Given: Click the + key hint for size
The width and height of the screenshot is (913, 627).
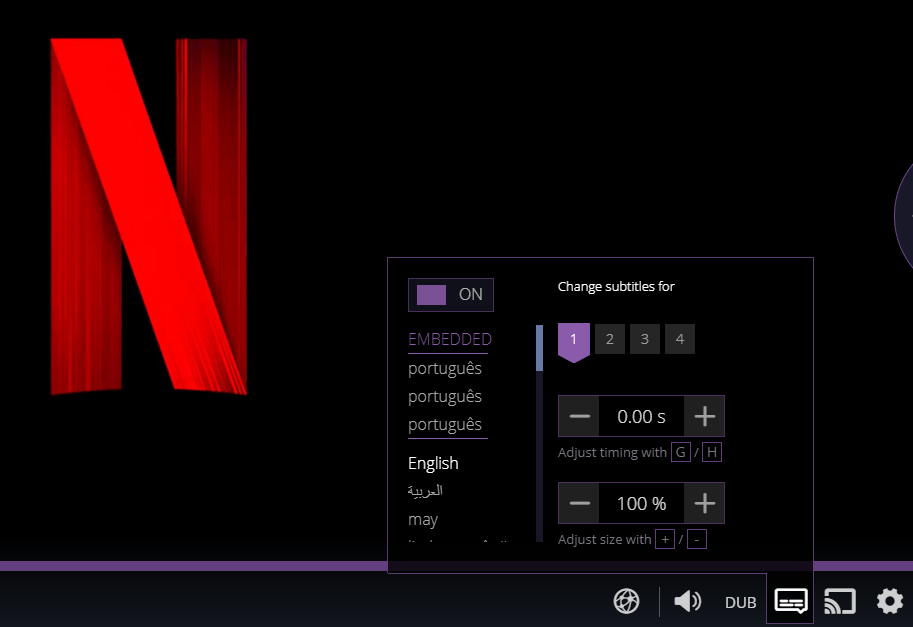Looking at the screenshot, I should point(665,539).
